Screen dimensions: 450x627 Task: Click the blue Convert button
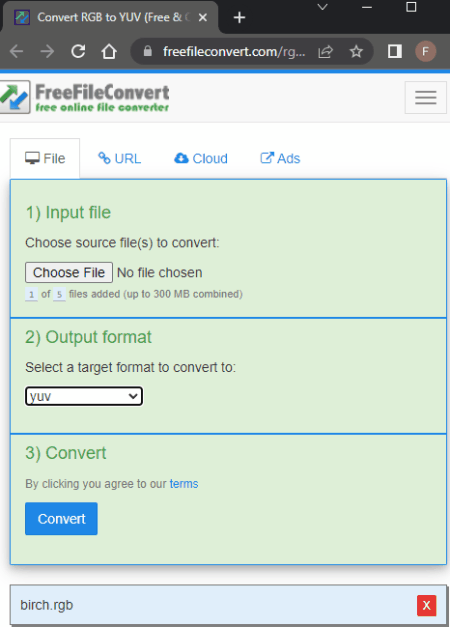click(x=61, y=519)
